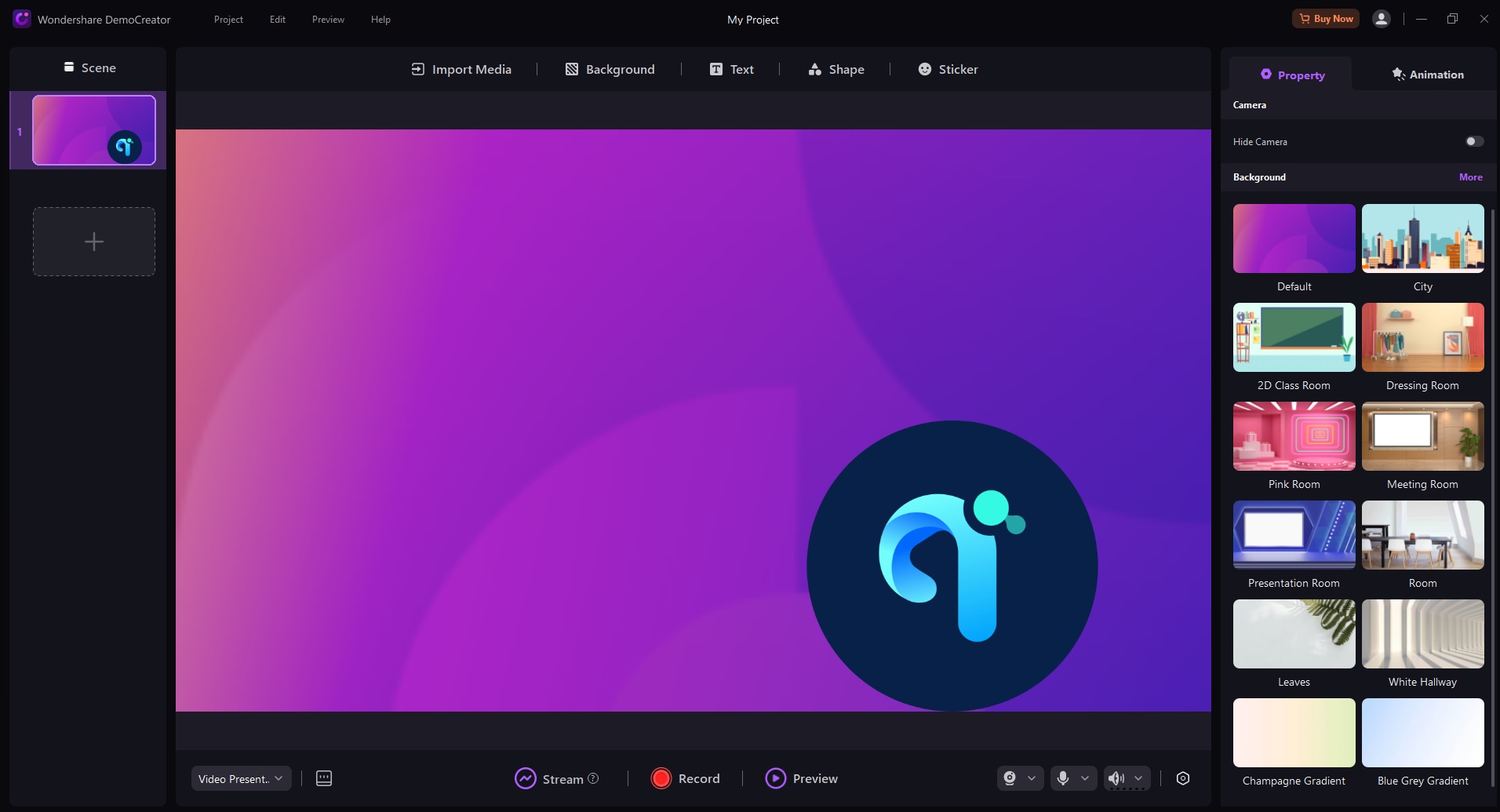Viewport: 1500px width, 812px height.
Task: Click the microphone icon
Action: coord(1063,778)
